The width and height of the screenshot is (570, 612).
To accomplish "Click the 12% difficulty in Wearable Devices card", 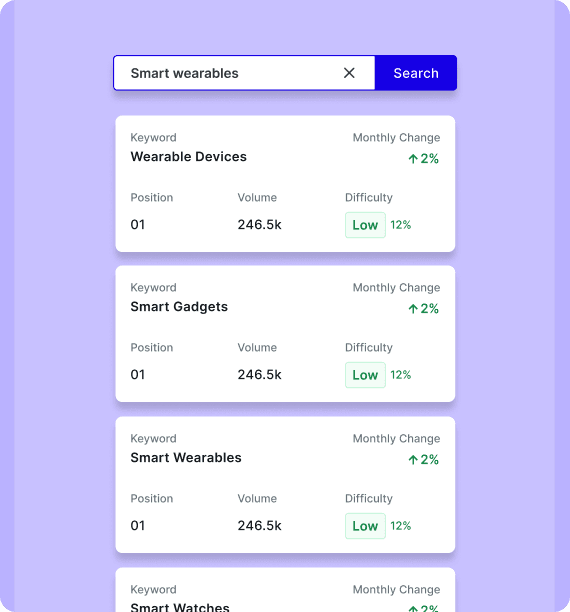I will [401, 225].
